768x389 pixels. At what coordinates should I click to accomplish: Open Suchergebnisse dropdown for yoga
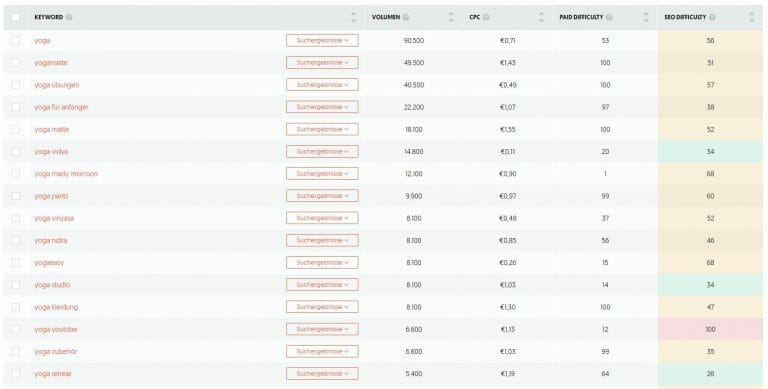(322, 41)
